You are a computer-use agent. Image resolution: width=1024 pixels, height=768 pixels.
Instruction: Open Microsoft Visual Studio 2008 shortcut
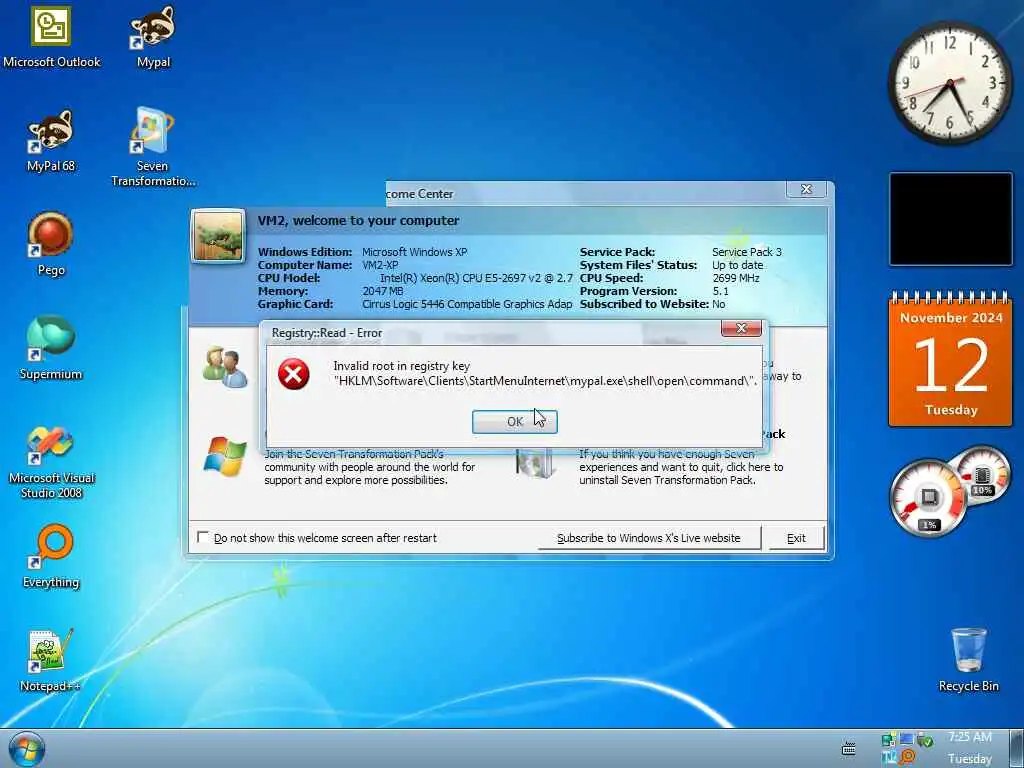coord(51,463)
